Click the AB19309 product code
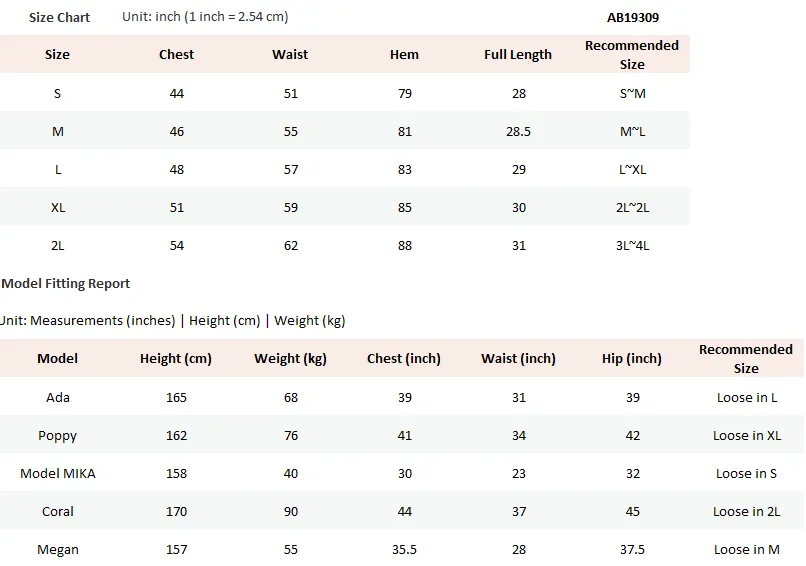 click(x=633, y=17)
